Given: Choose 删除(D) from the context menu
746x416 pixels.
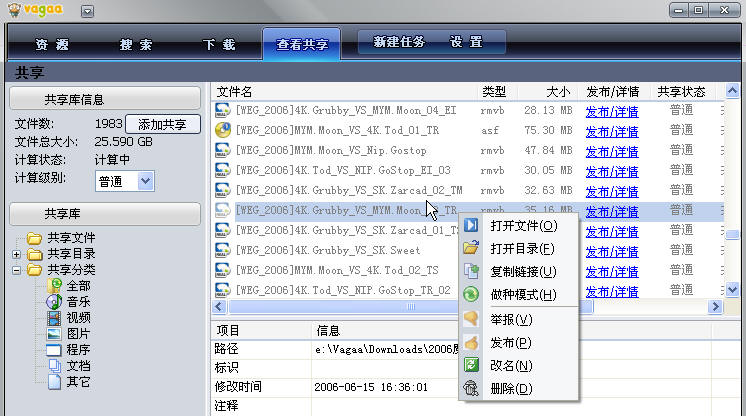Looking at the screenshot, I should tap(510, 388).
